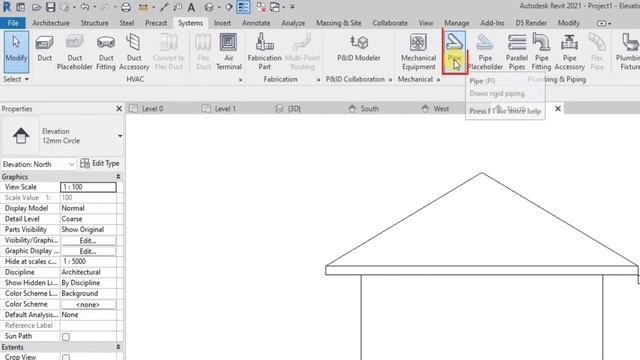Place an Air Terminal

pyautogui.click(x=229, y=52)
